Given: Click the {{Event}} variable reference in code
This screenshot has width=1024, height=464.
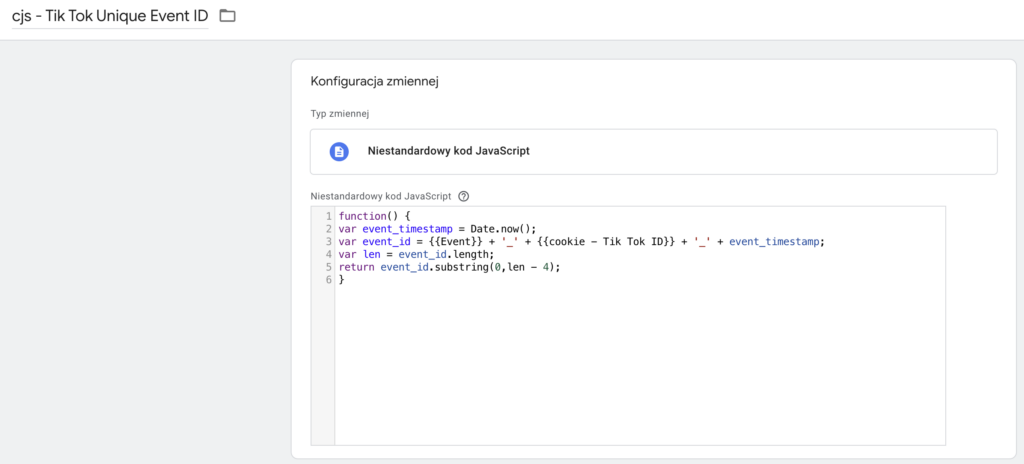Looking at the screenshot, I should 456,241.
